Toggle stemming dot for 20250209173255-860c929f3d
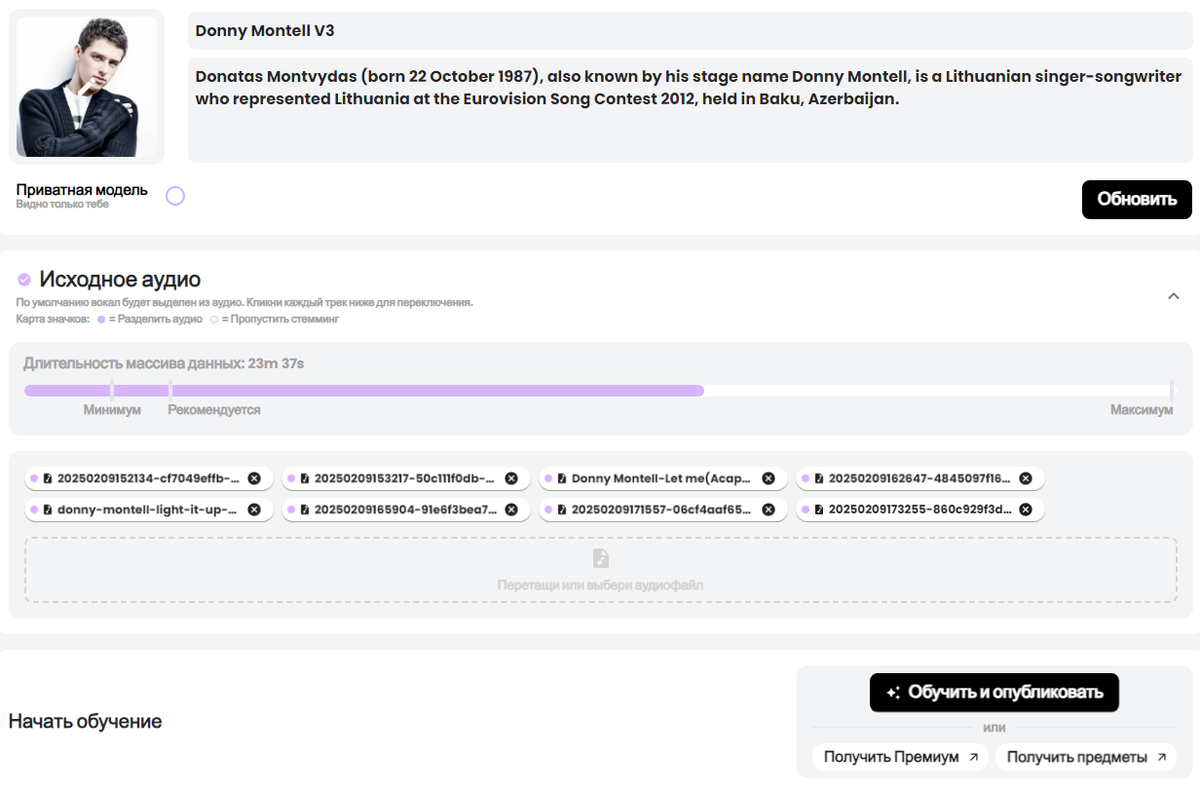The height and width of the screenshot is (792, 1200). [x=805, y=510]
